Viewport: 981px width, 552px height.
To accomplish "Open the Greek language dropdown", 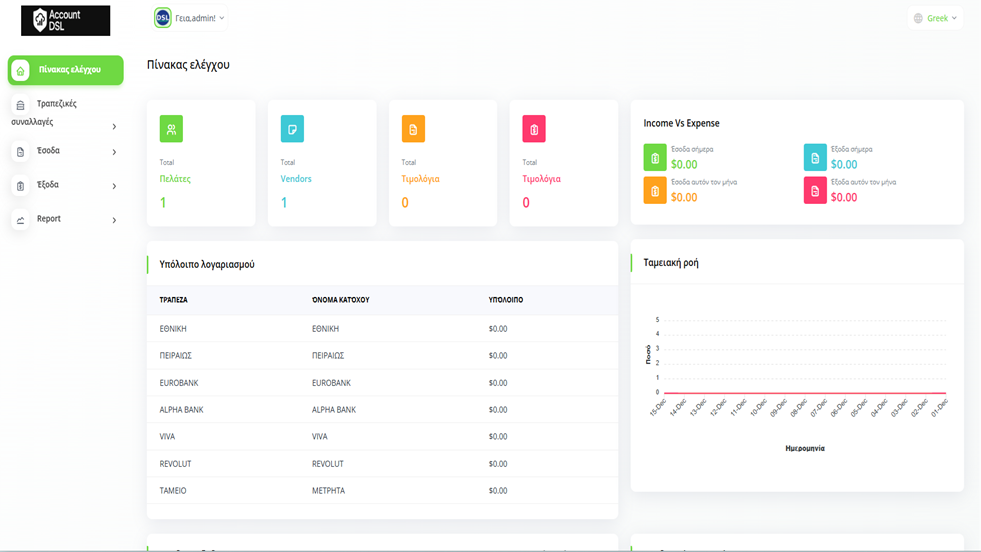I will 935,18.
